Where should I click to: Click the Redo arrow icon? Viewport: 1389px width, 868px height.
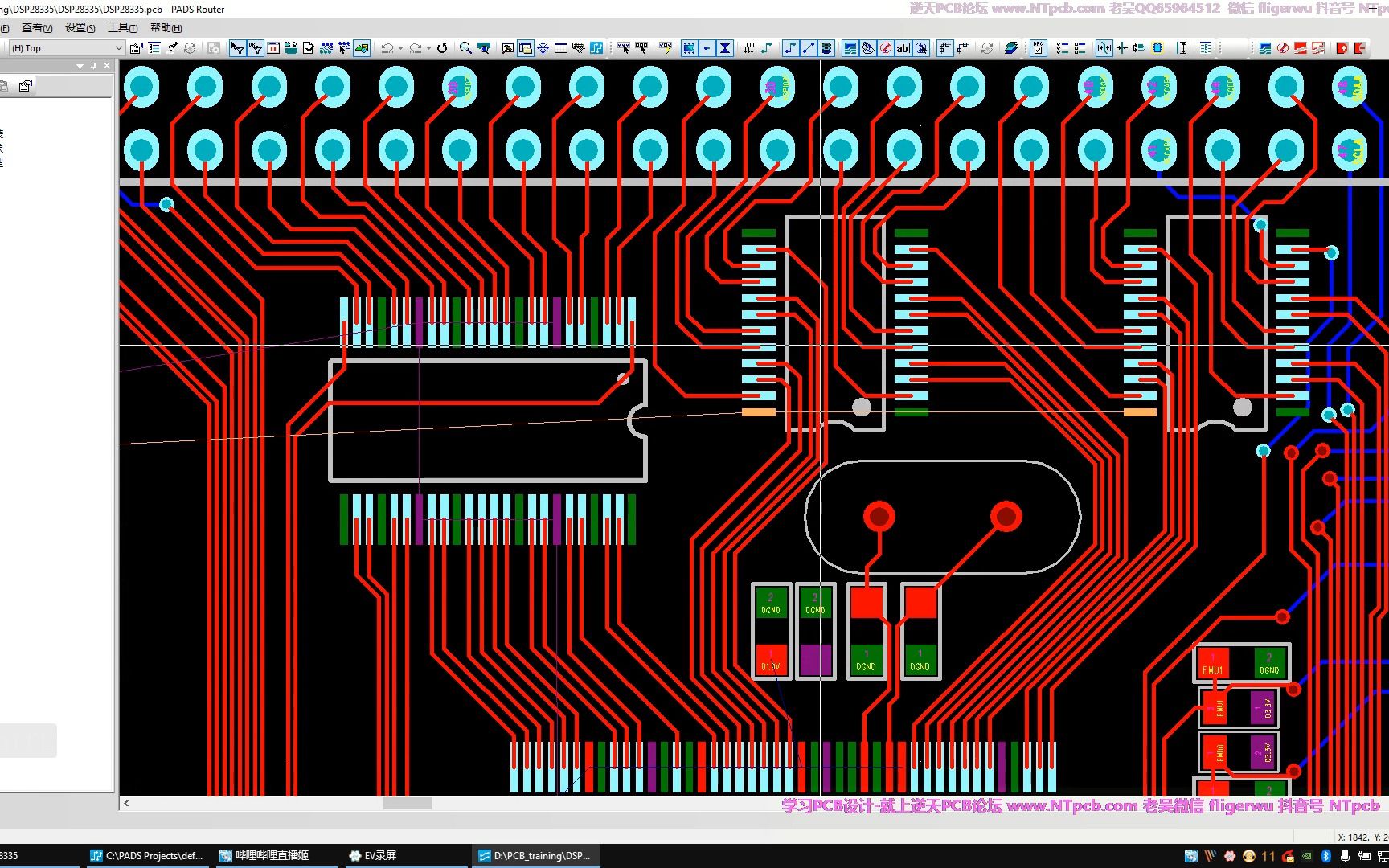(x=416, y=48)
